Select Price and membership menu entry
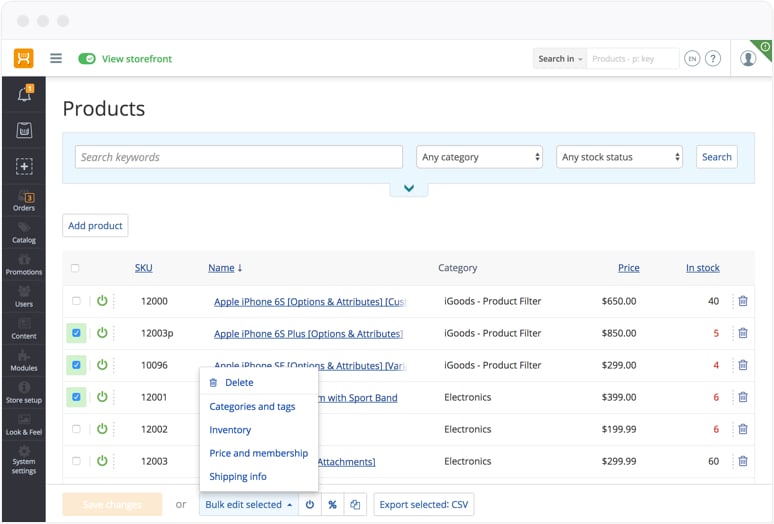Screen dimensions: 774x524 click(x=258, y=453)
